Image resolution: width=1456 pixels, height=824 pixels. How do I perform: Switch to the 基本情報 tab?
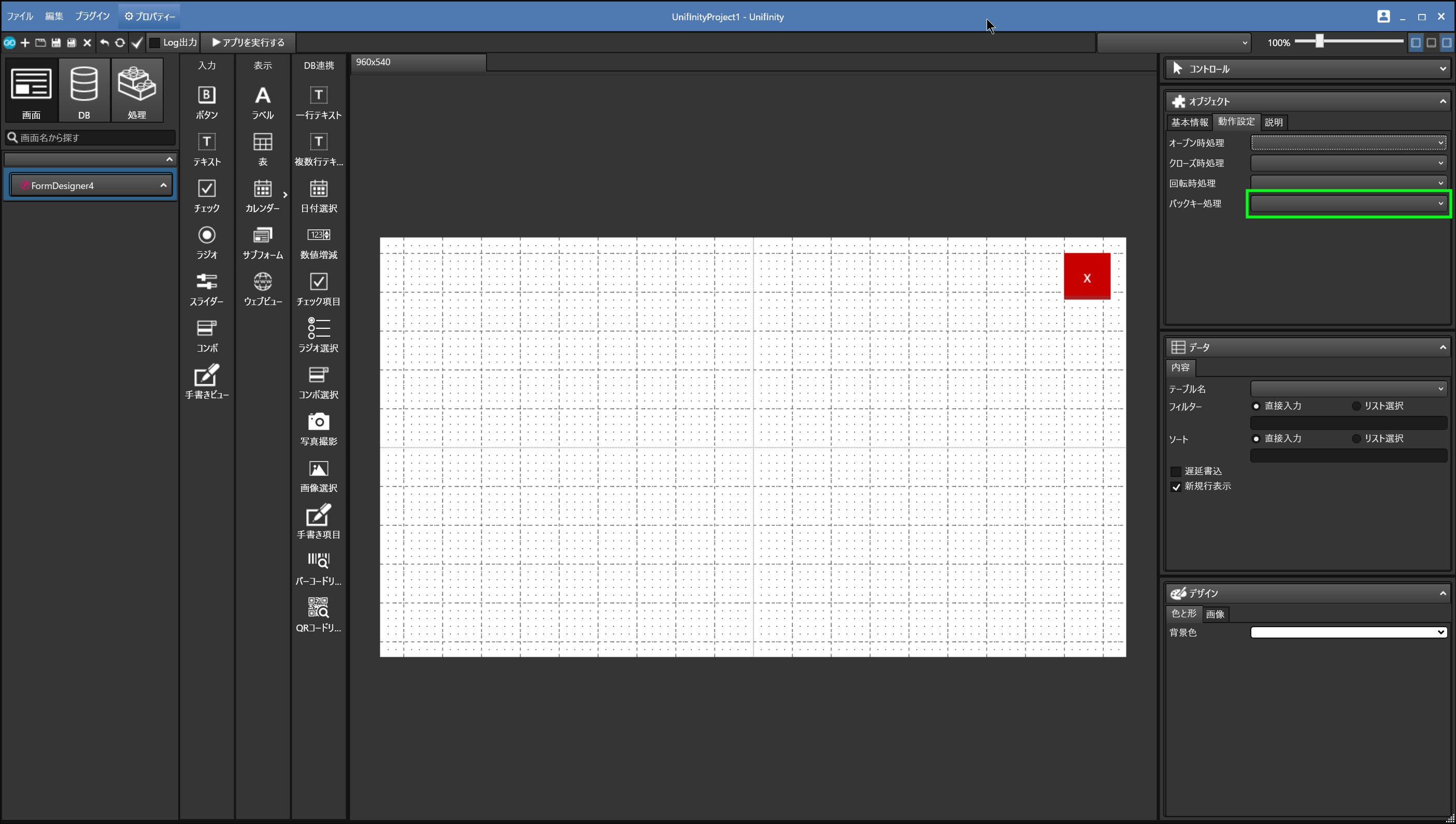tap(1189, 122)
